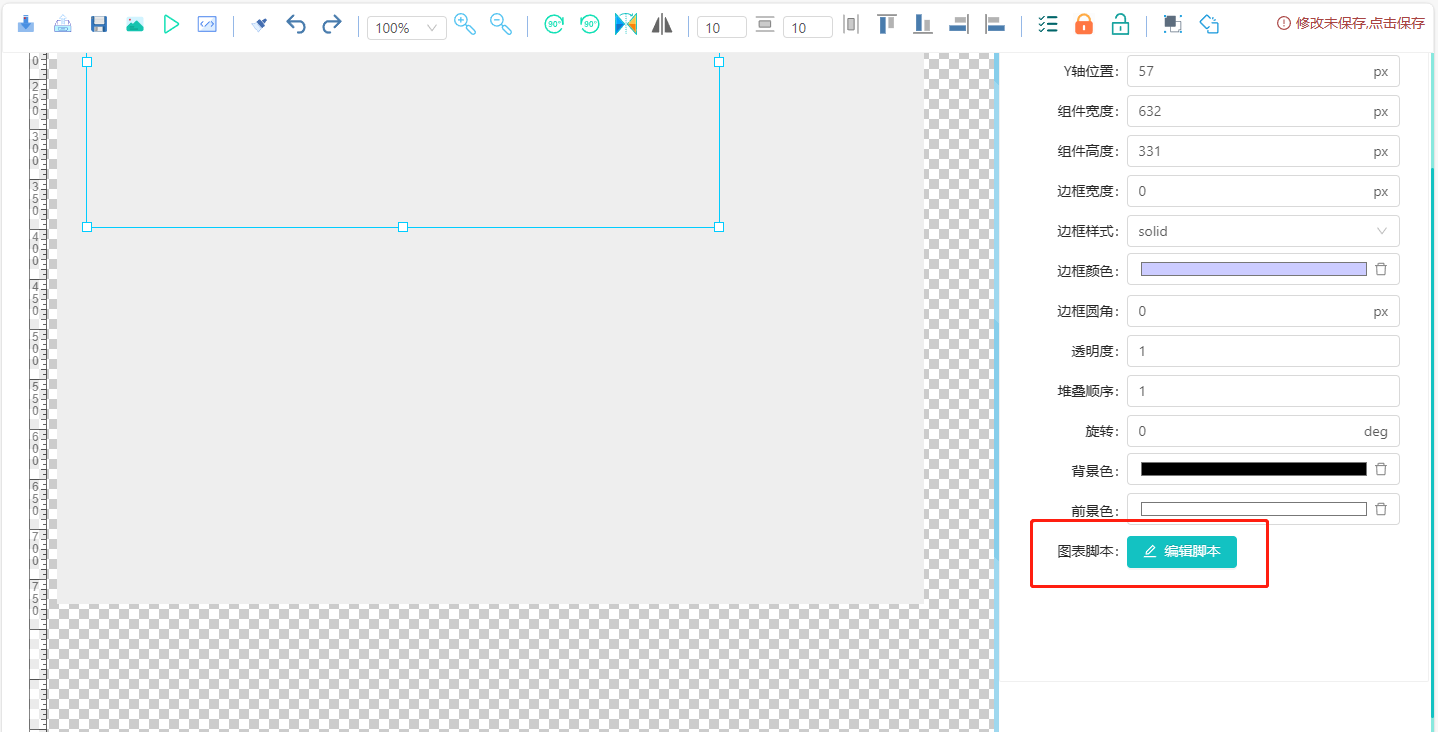Click the ungroup dashed shape icon
Image resolution: width=1438 pixels, height=732 pixels.
point(1209,24)
